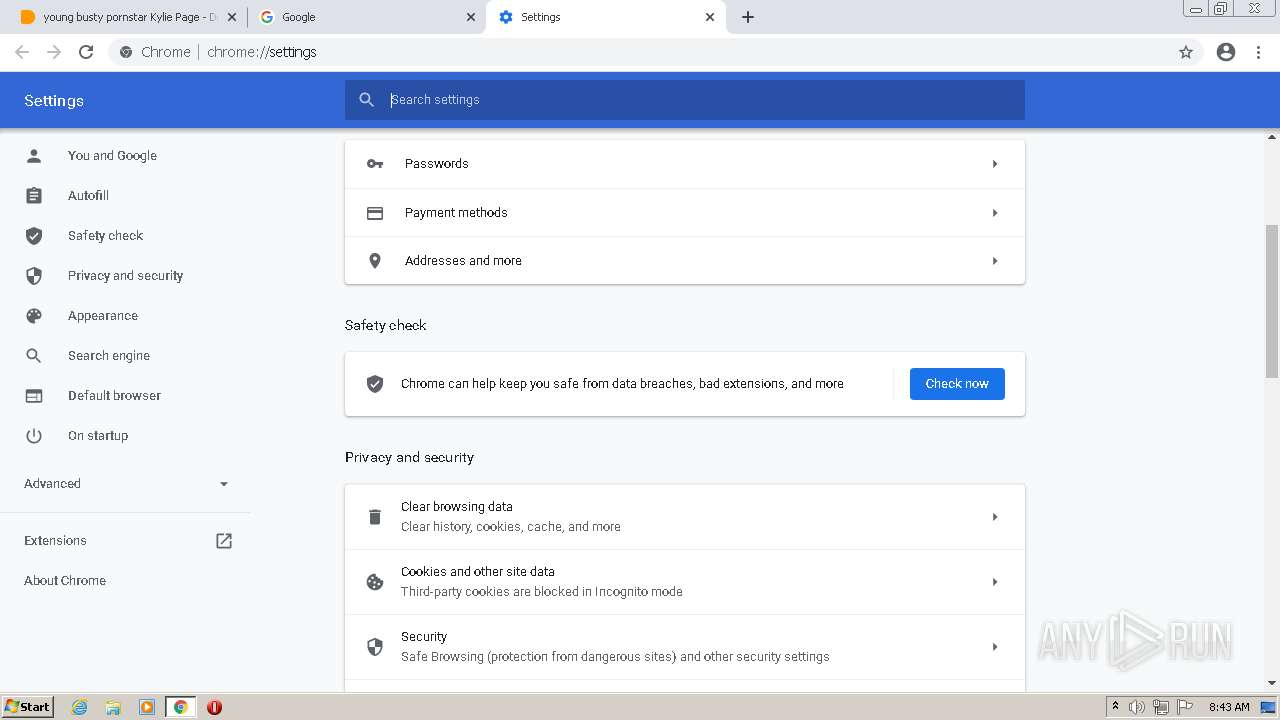Image resolution: width=1280 pixels, height=720 pixels.
Task: Select the Settings tab
Action: (x=605, y=17)
